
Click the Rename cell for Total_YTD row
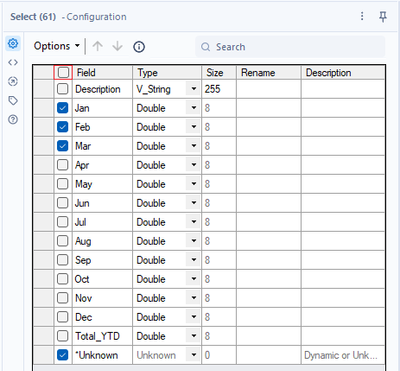269,336
